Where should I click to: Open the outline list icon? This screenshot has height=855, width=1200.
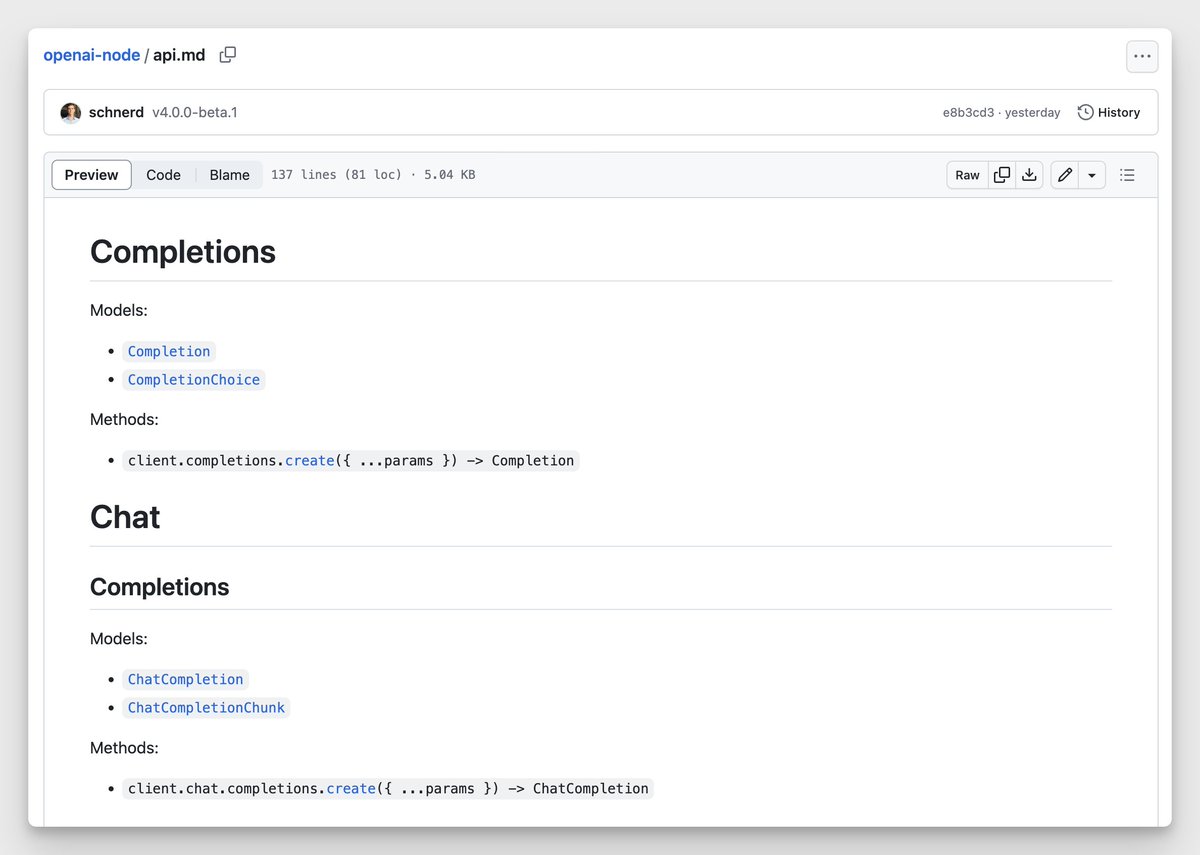1127,175
